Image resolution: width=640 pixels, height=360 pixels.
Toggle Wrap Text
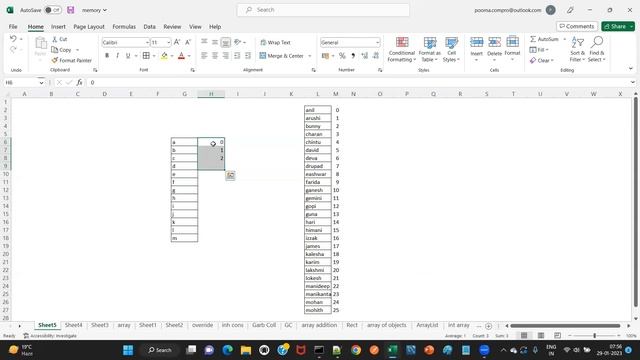tap(276, 42)
